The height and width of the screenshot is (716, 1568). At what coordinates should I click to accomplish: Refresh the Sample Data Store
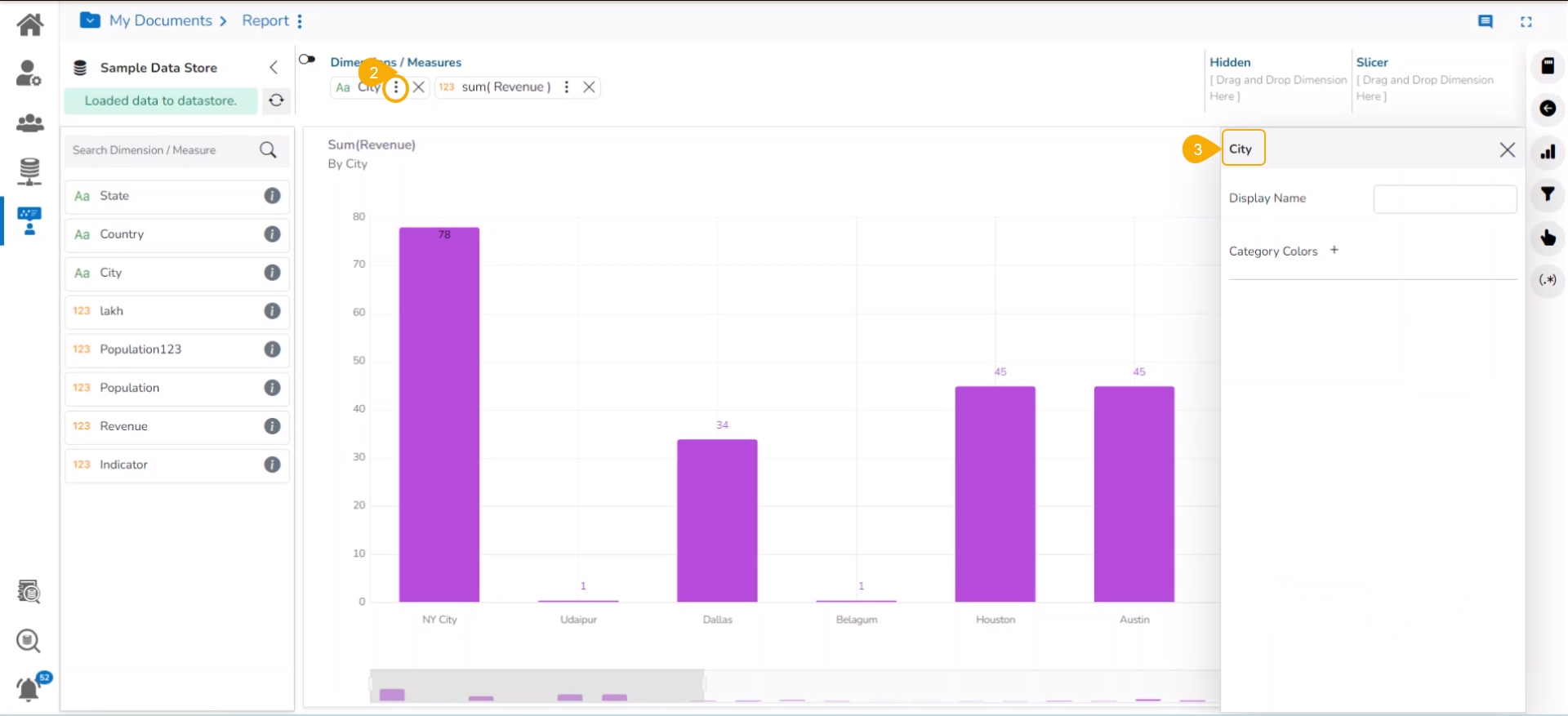tap(277, 100)
